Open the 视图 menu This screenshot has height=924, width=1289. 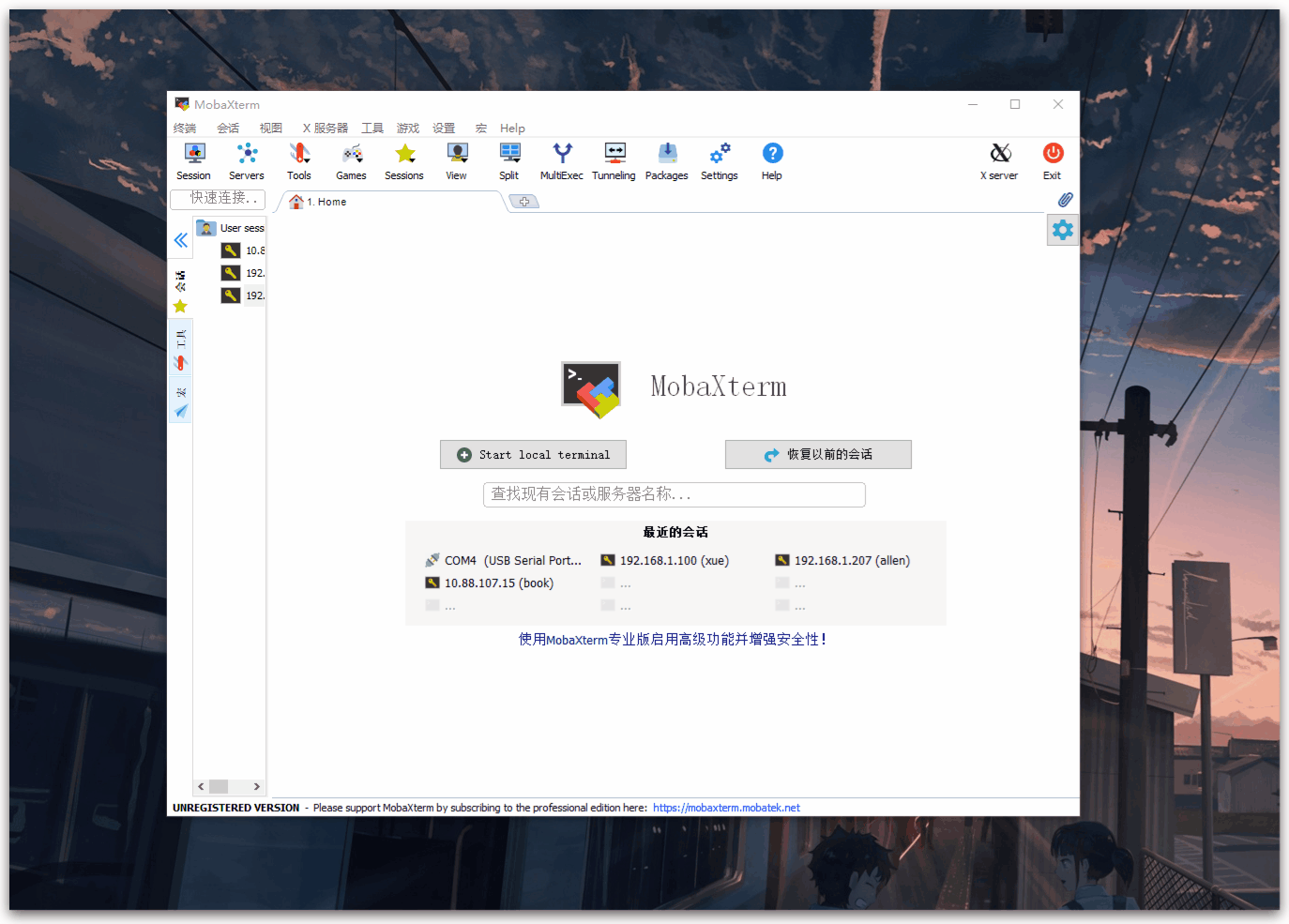tap(271, 129)
